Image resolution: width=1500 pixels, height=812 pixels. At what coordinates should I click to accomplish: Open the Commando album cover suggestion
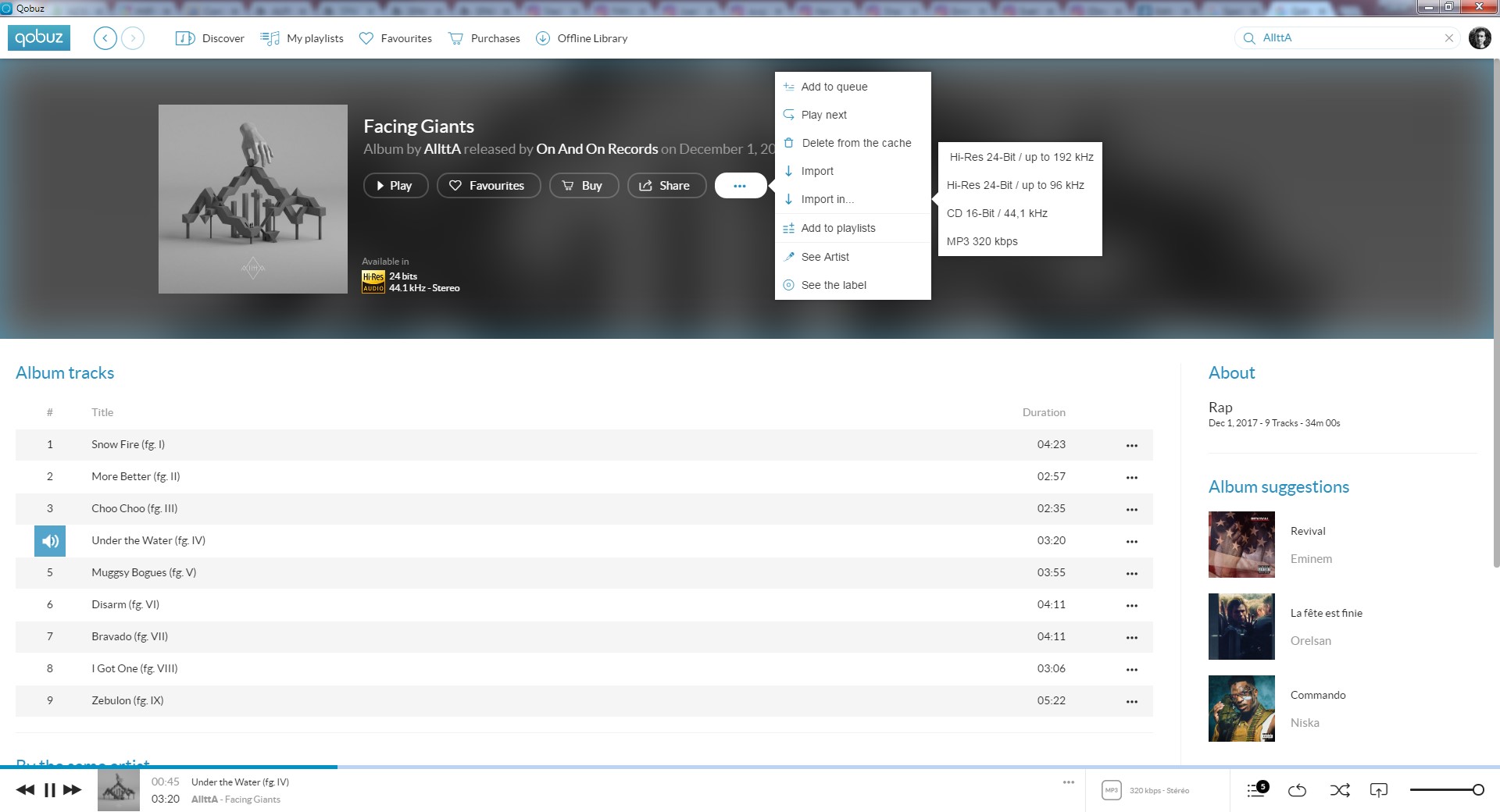tap(1241, 708)
